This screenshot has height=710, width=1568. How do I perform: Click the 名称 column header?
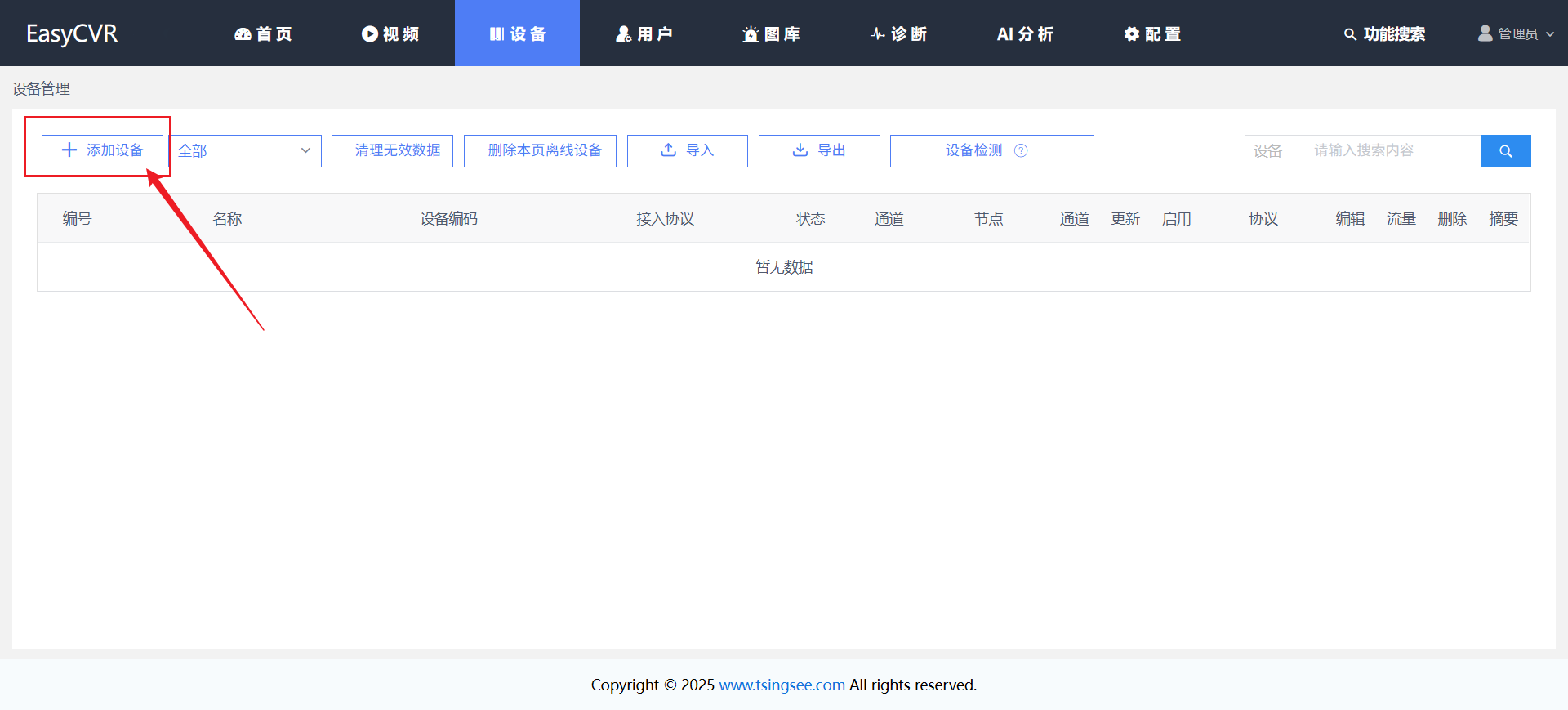pyautogui.click(x=227, y=218)
